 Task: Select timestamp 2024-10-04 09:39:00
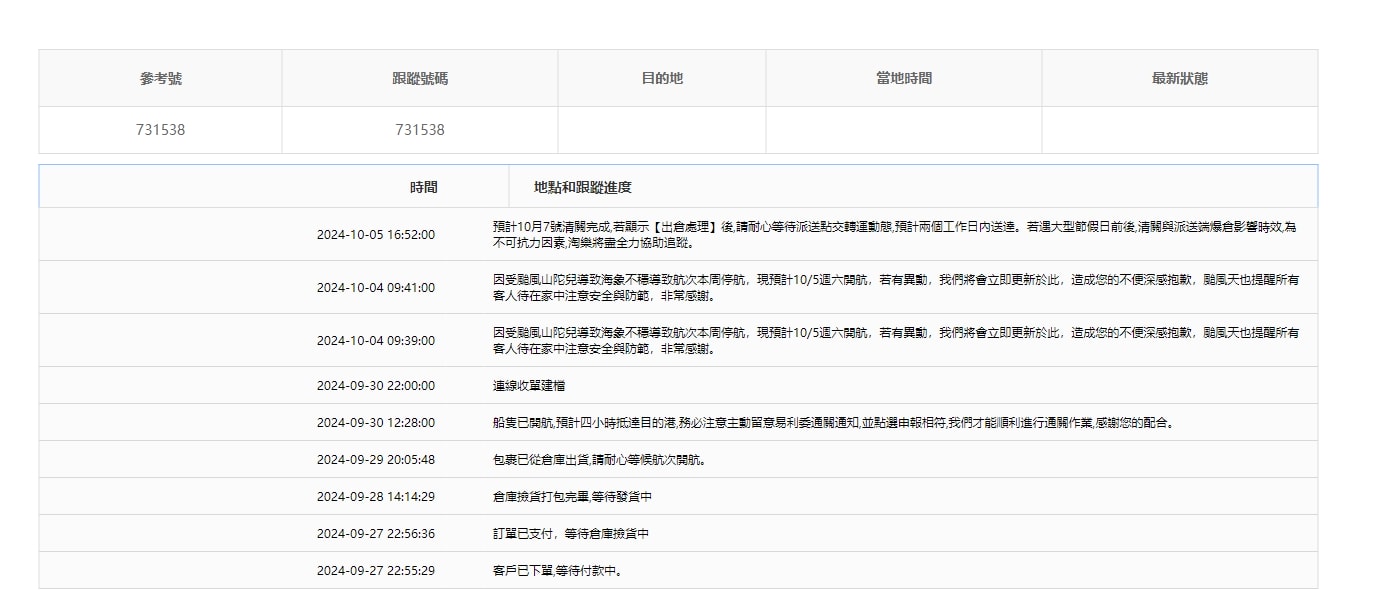[376, 341]
